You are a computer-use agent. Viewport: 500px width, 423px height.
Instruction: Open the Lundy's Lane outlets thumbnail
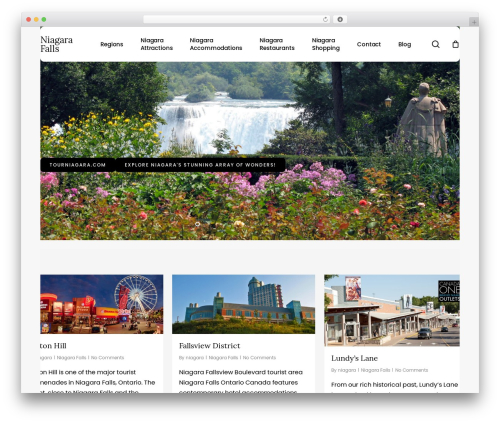coord(392,310)
